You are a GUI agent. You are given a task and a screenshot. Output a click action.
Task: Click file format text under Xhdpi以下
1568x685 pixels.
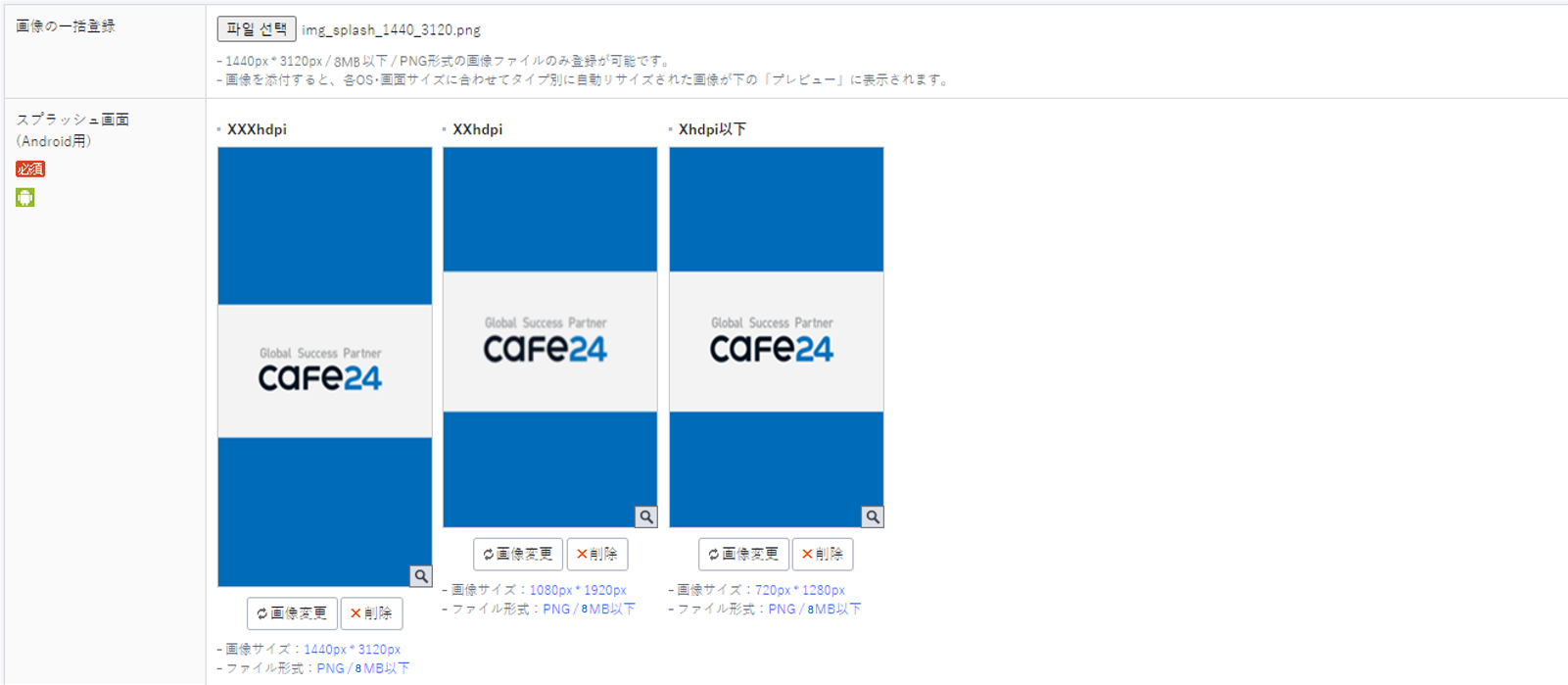tap(766, 609)
